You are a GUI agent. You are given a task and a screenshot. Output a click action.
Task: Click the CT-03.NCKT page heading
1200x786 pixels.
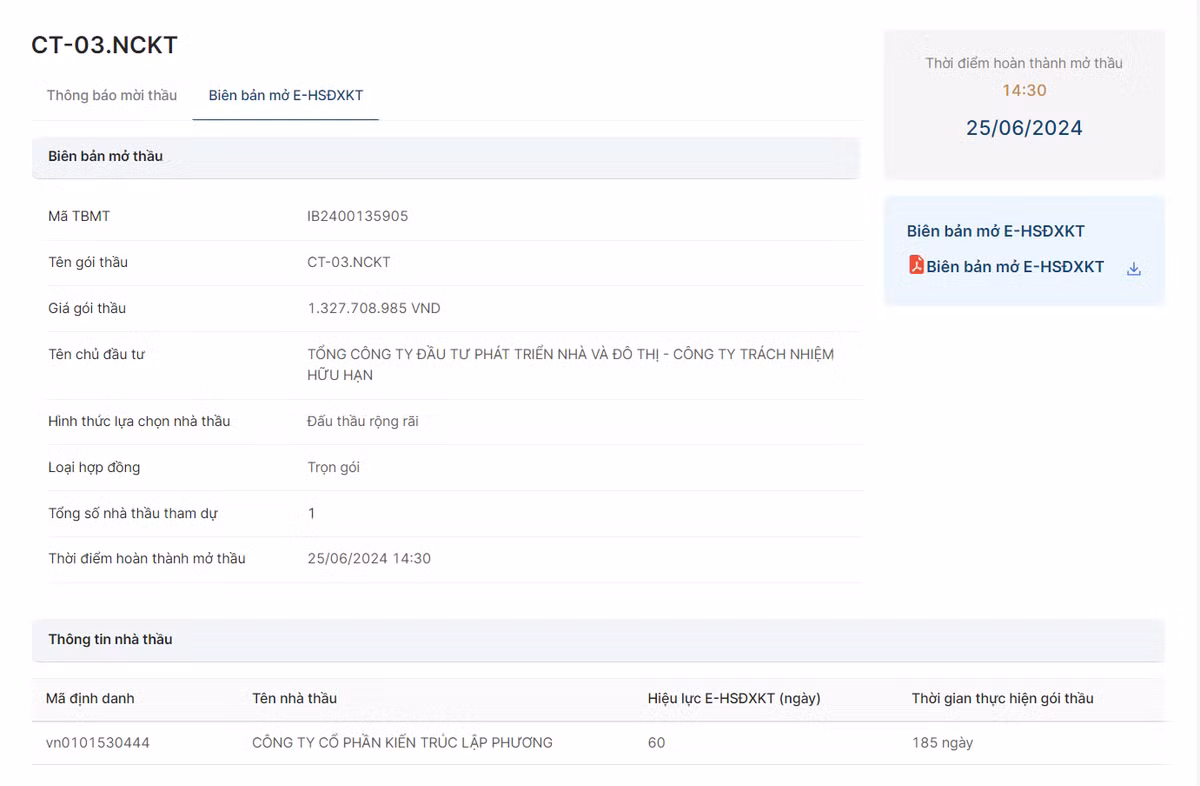[104, 45]
